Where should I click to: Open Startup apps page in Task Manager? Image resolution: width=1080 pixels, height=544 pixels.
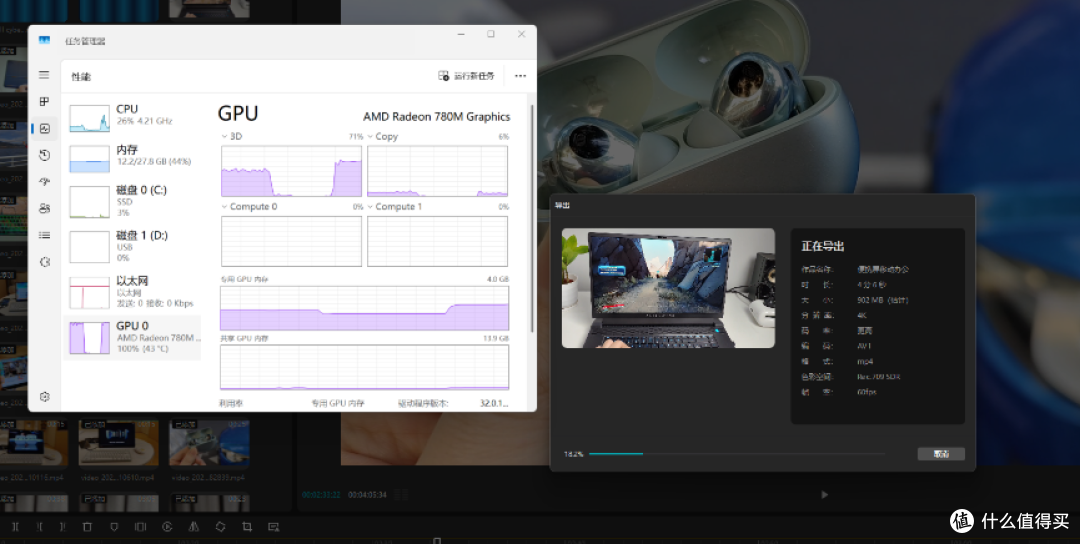(44, 182)
